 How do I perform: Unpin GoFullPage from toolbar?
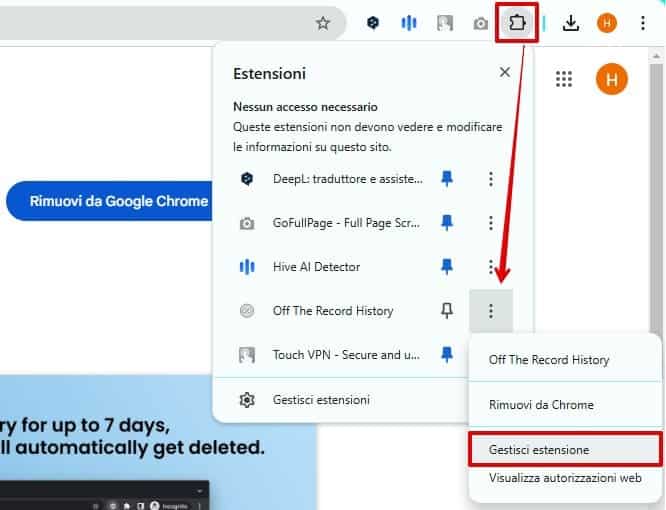coord(446,223)
